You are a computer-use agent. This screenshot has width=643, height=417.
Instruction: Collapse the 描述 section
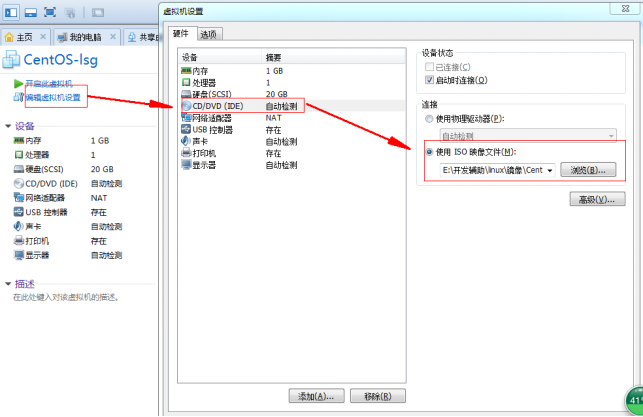(8, 284)
